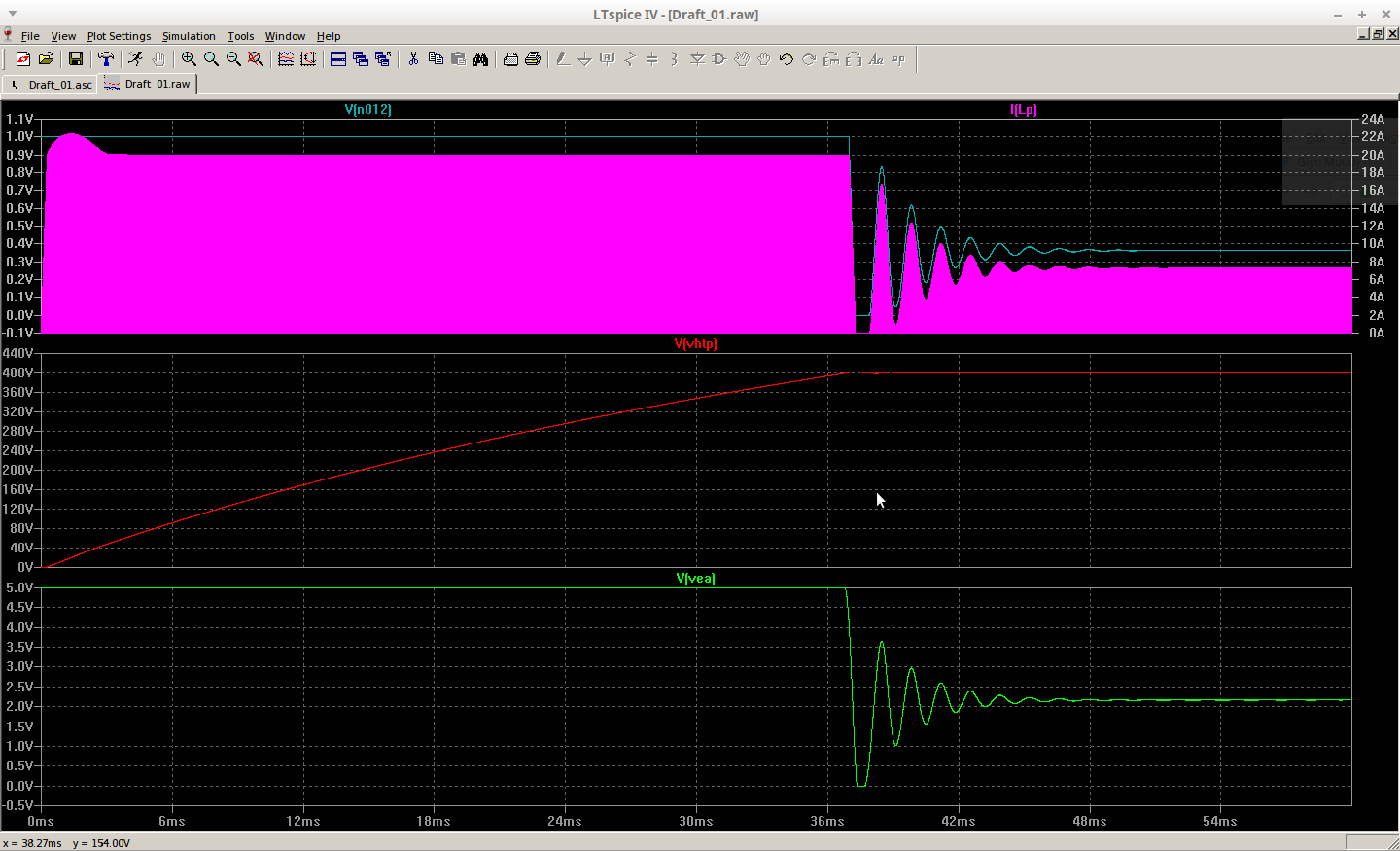Click the 5.0V axis label in bottom pane

coord(19,587)
